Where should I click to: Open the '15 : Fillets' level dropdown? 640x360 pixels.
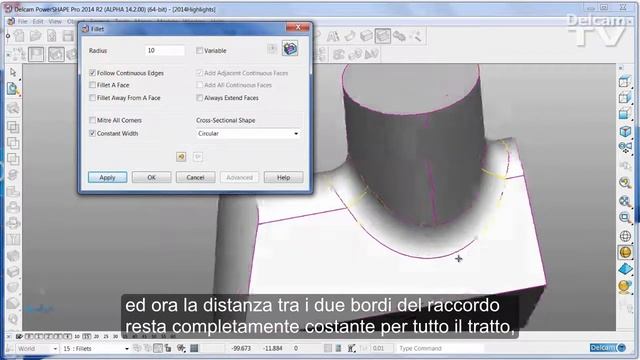pos(96,349)
